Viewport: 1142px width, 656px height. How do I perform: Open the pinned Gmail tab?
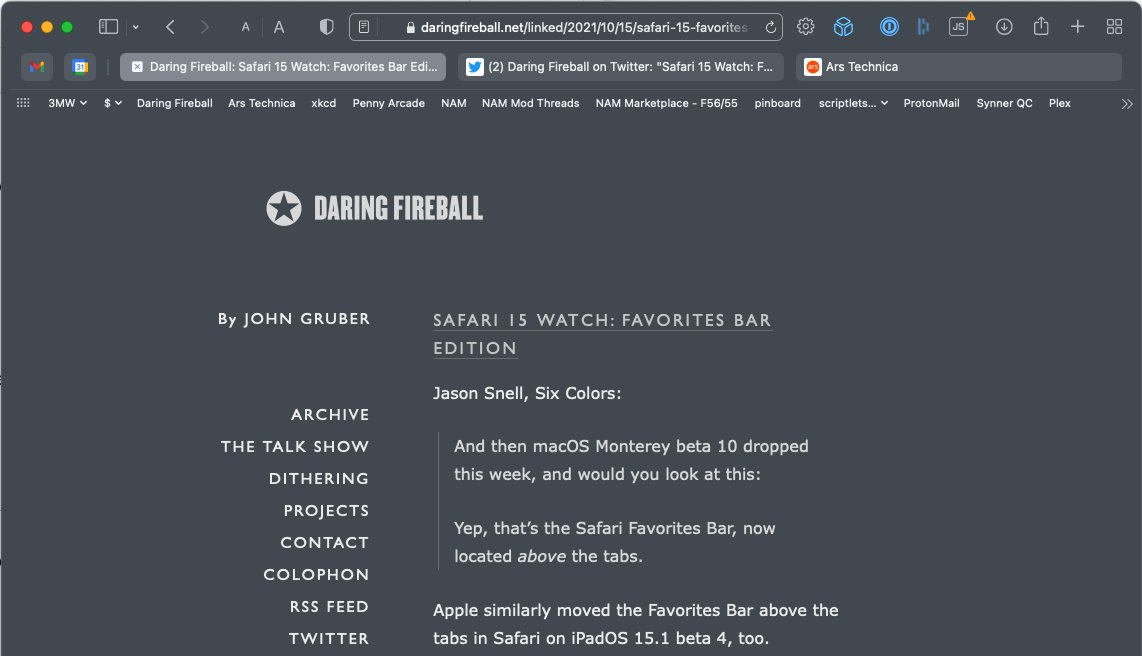(x=36, y=67)
